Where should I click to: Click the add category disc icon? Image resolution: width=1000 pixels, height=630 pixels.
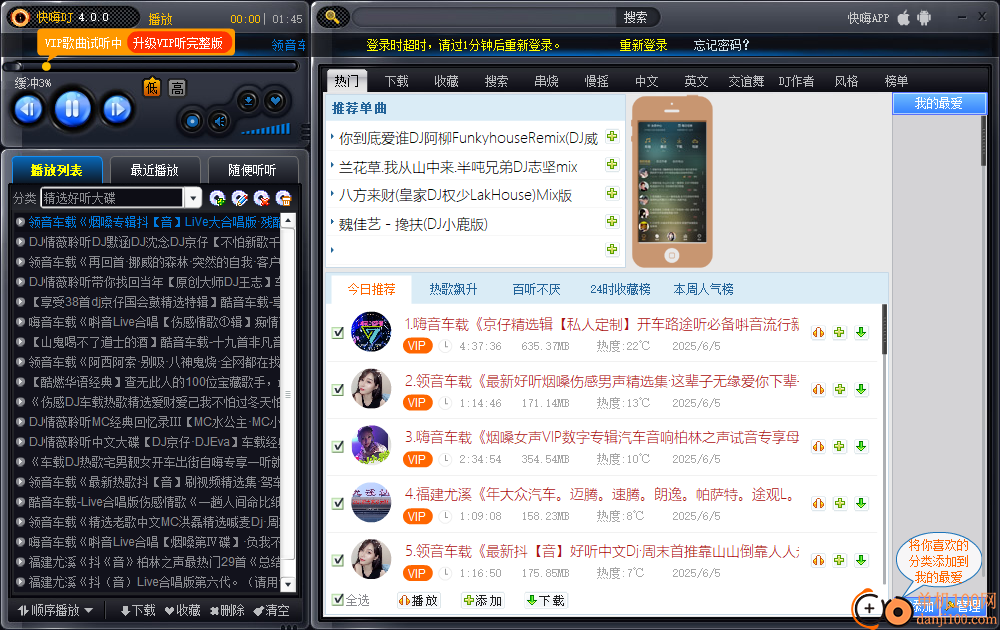217,198
